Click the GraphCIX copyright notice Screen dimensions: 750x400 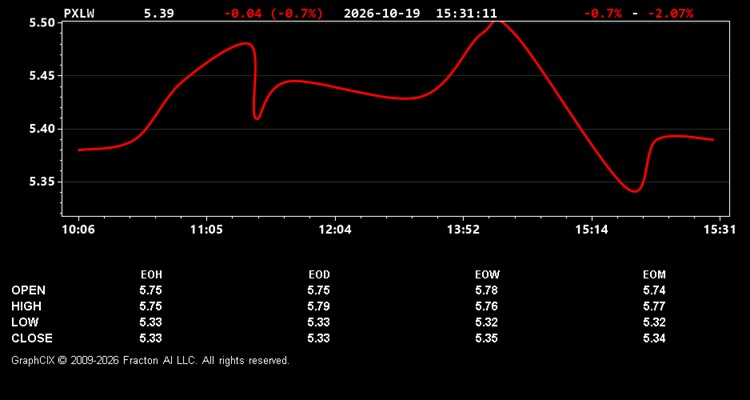tap(150, 360)
